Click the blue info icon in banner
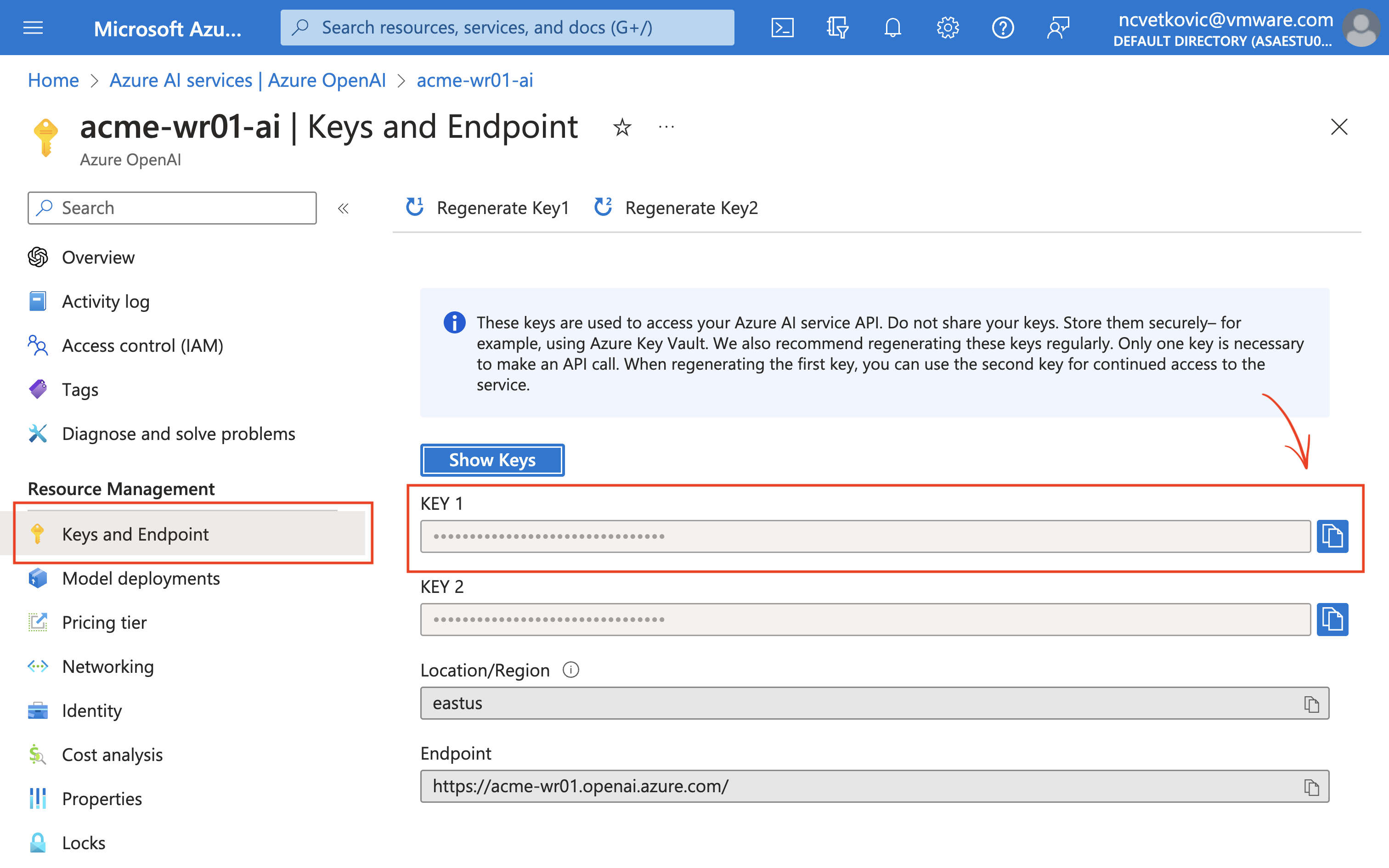 pyautogui.click(x=454, y=322)
